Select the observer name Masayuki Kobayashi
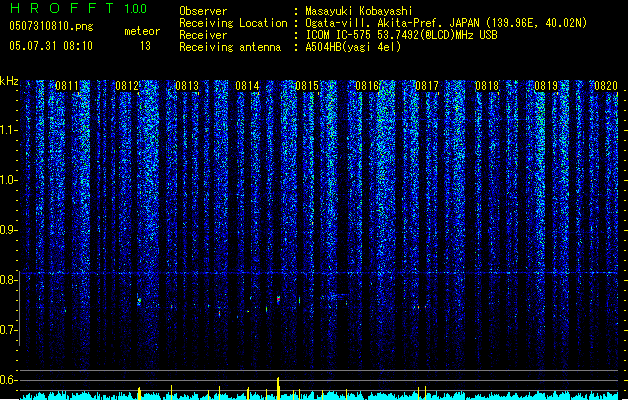Screen dimensions: 629x400 coord(359,11)
